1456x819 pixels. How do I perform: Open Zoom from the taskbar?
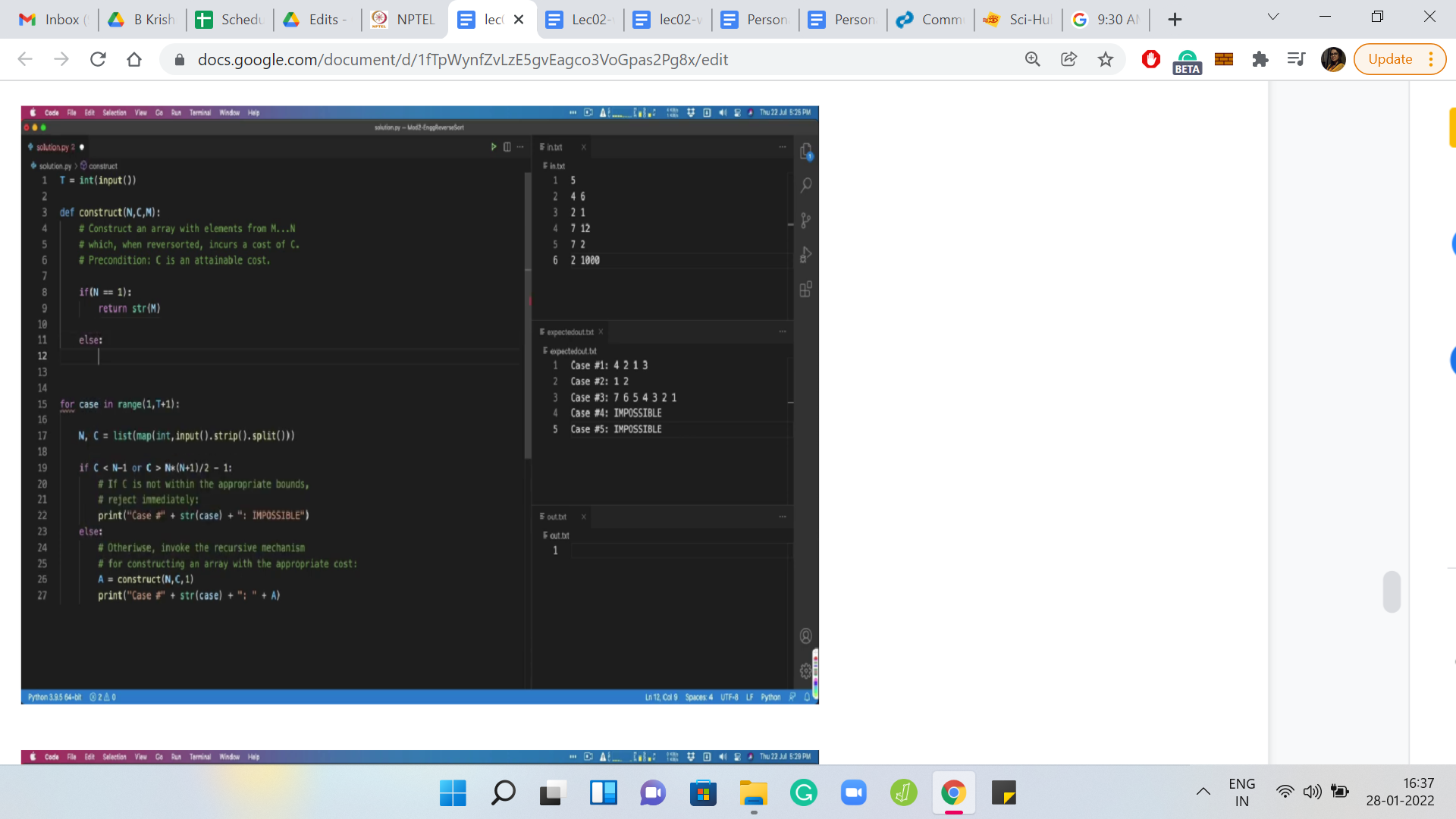pyautogui.click(x=853, y=793)
